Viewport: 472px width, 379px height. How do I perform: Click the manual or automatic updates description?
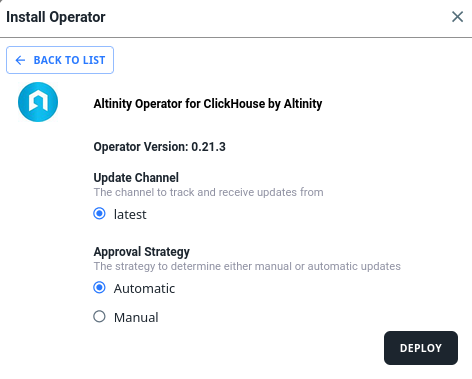click(247, 266)
